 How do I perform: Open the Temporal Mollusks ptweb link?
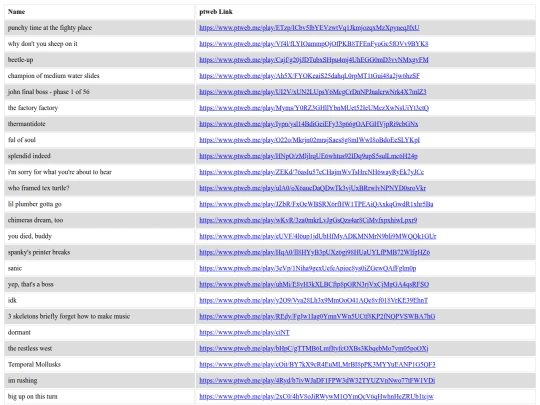pos(317,364)
